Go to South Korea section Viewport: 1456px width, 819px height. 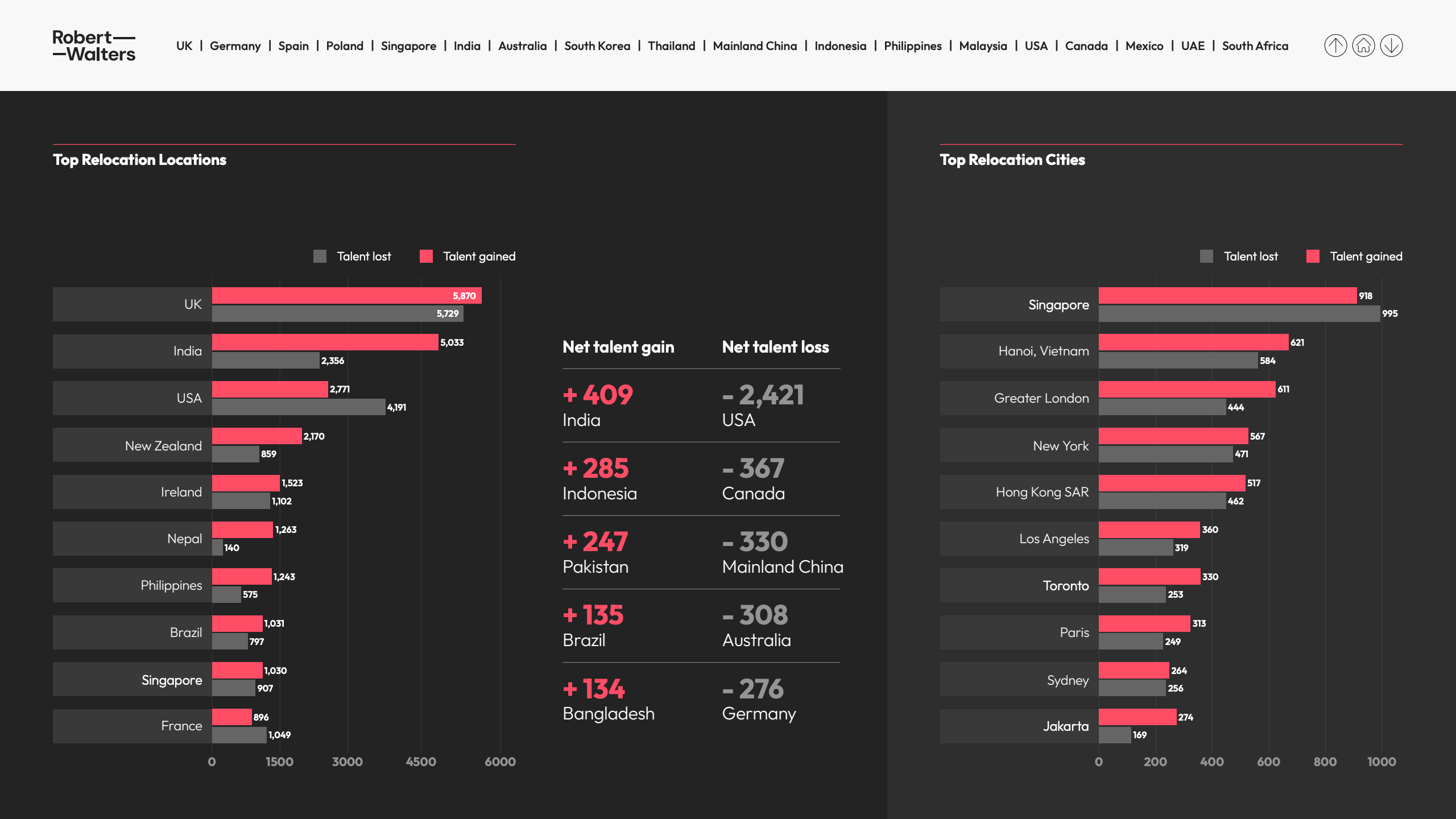(597, 46)
